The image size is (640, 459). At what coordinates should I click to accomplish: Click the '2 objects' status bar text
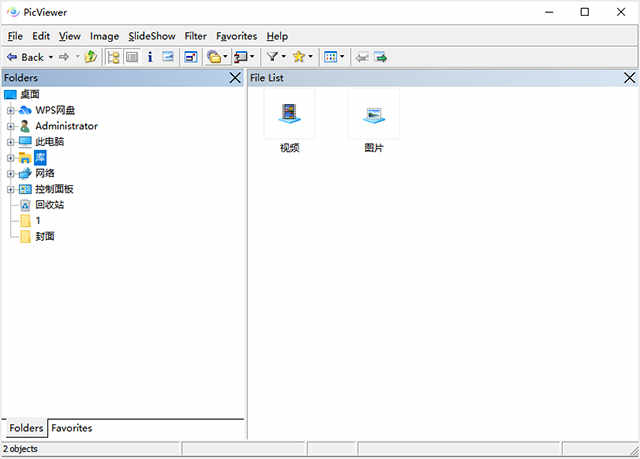tap(20, 449)
